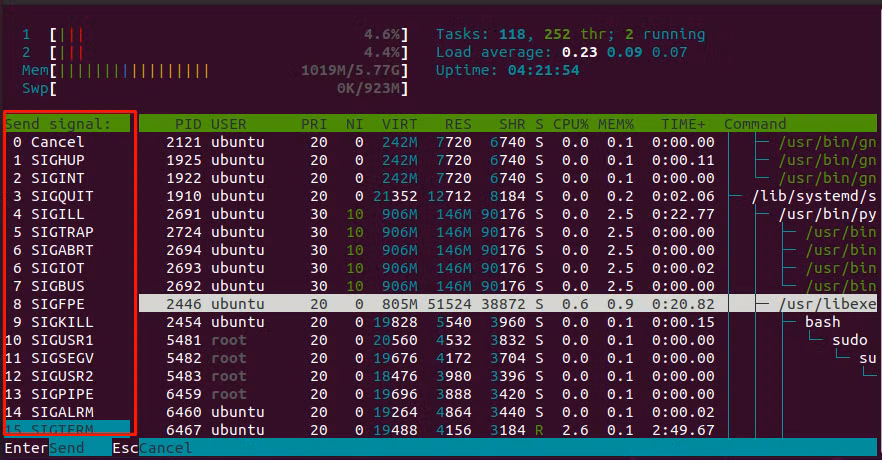Viewport: 882px width, 460px height.
Task: Pick SIGALRM from the signal list
Action: tap(68, 412)
